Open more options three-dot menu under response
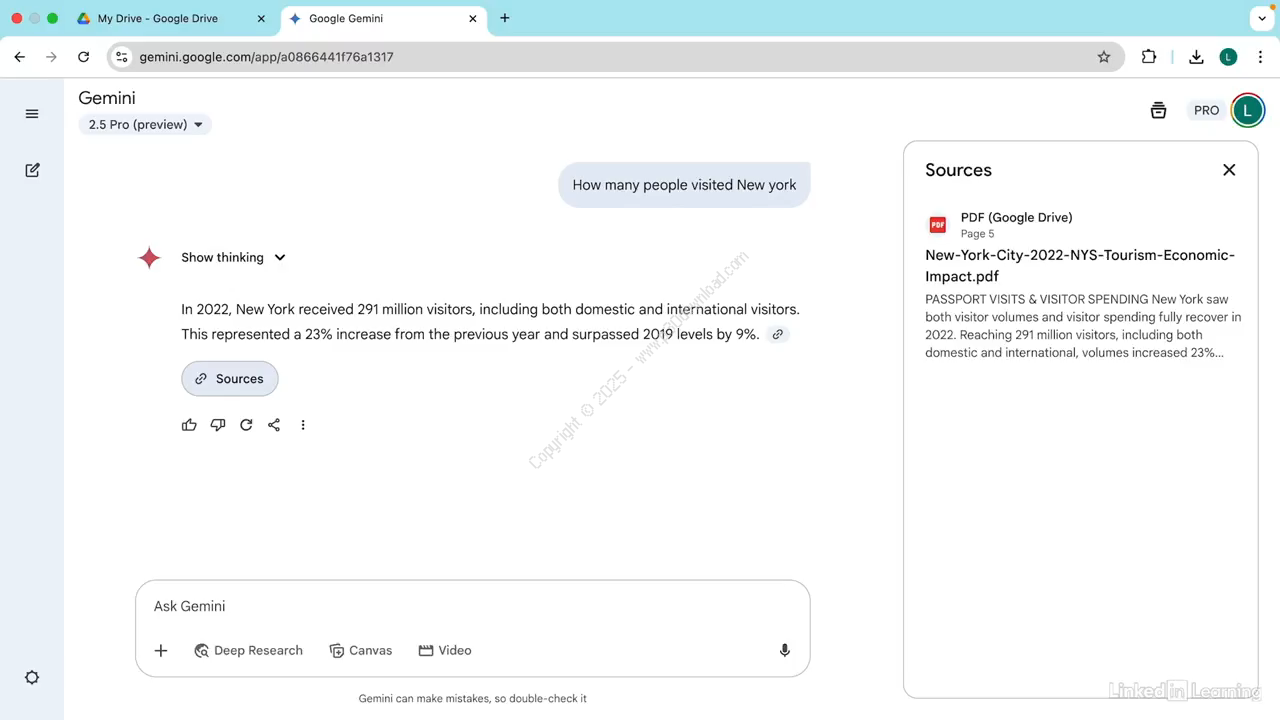Viewport: 1280px width, 720px height. pos(303,425)
